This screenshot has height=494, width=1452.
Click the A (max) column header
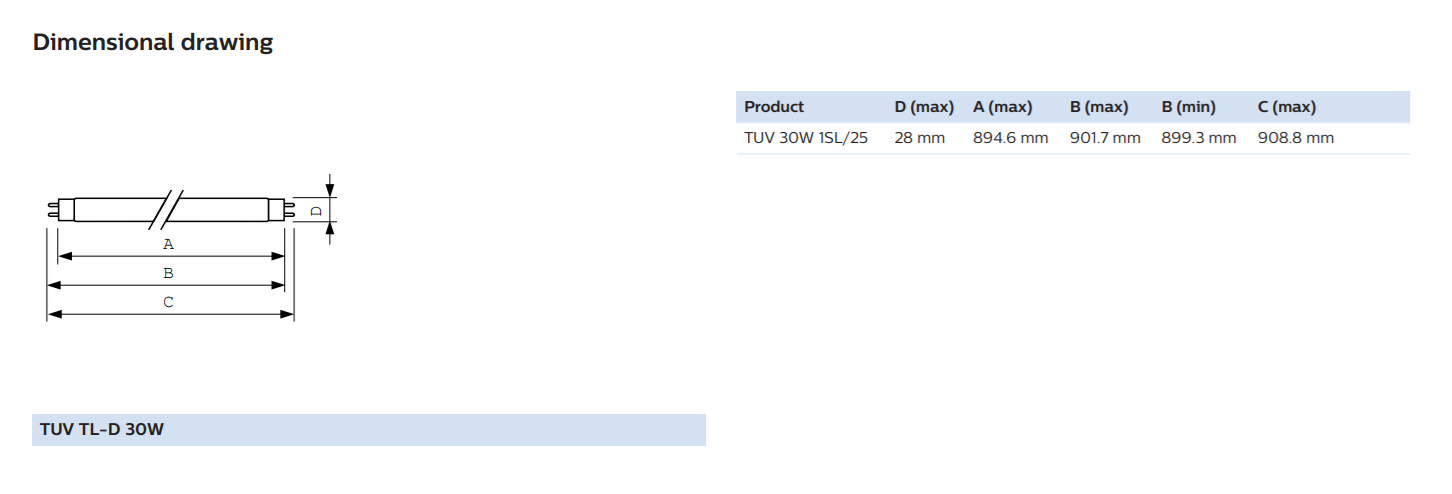[x=1002, y=107]
